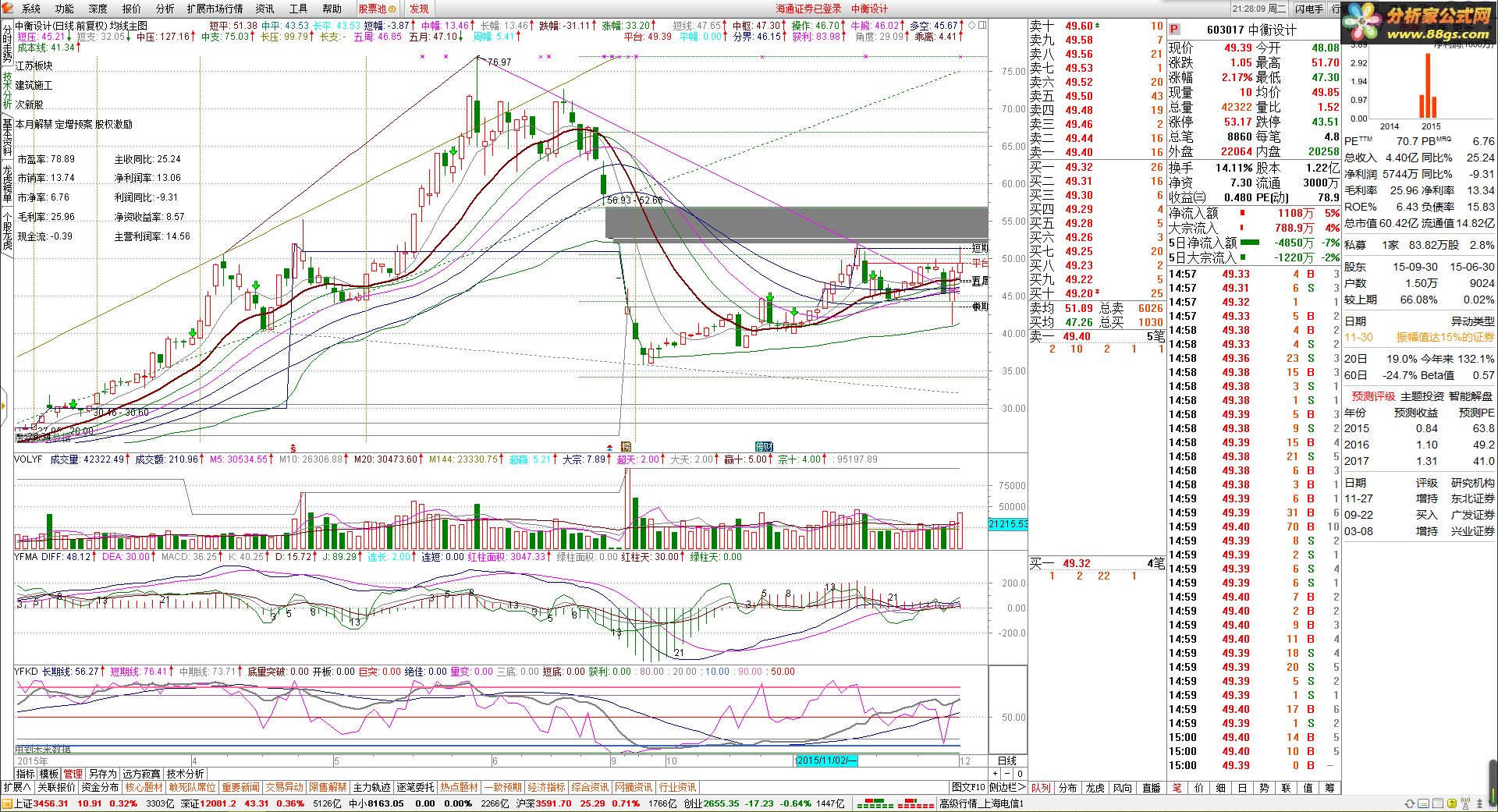Image resolution: width=1498 pixels, height=812 pixels.
Task: Select the 笔 tab under tick list
Action: 1177,788
